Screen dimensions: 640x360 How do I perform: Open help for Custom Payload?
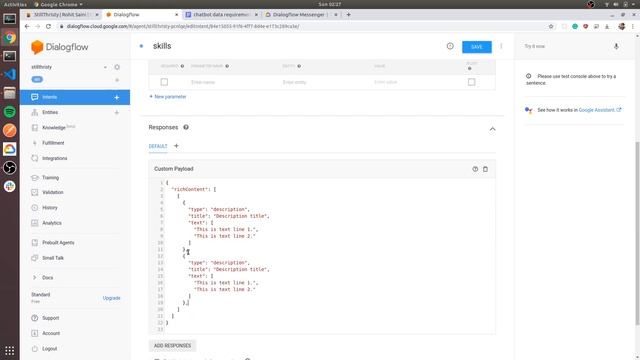coord(475,169)
